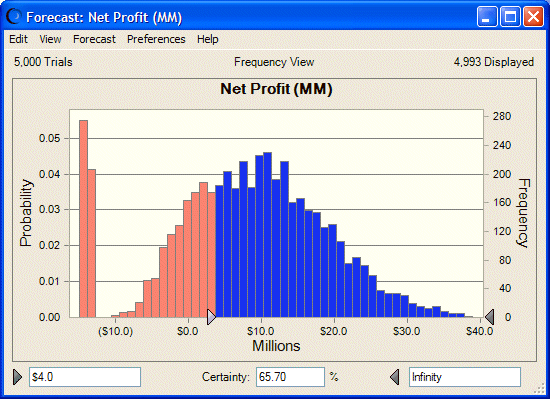Click the lower bound arrow beside $4.0 field
Viewport: 550px width, 399px height.
coord(18,377)
